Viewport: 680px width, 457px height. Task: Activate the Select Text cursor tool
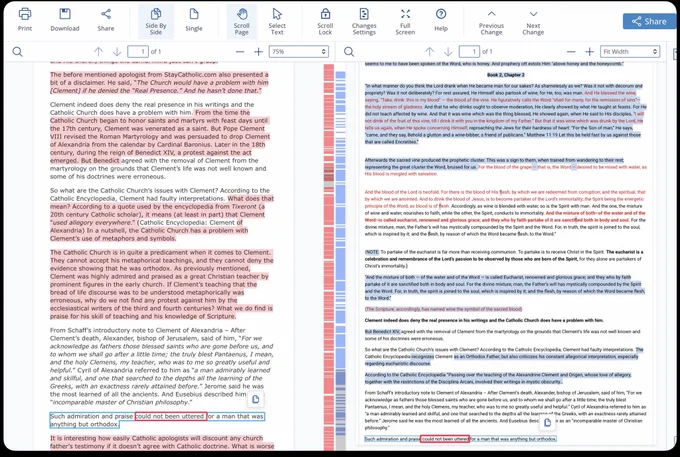pos(277,22)
